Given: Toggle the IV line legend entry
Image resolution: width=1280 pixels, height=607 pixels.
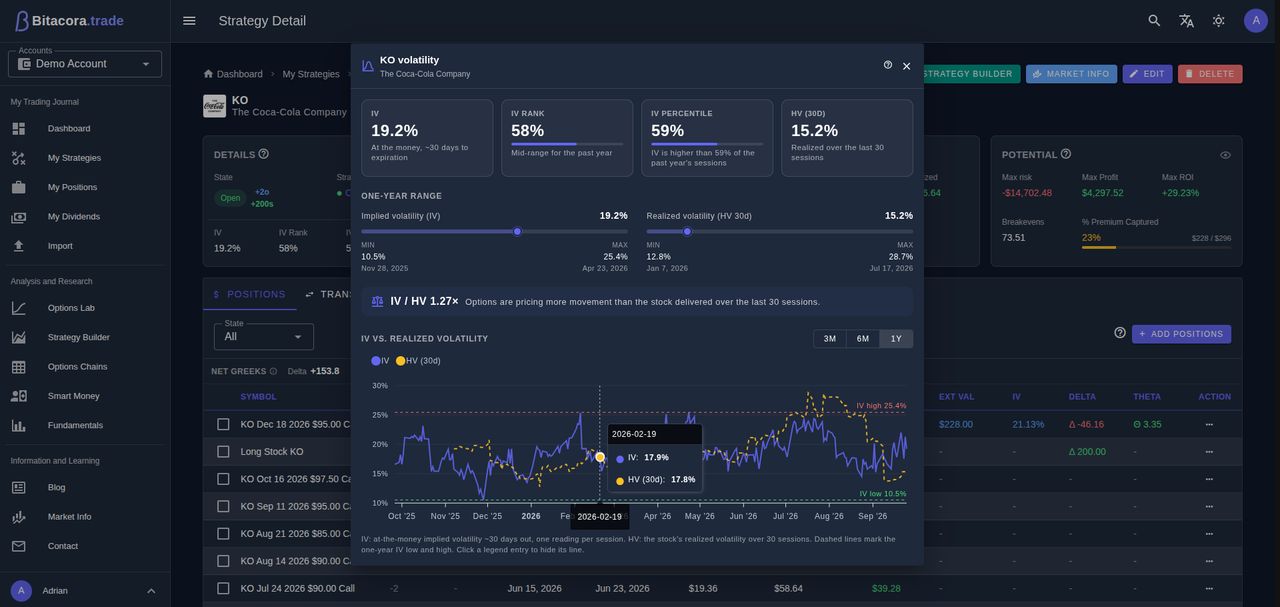Looking at the screenshot, I should [380, 361].
